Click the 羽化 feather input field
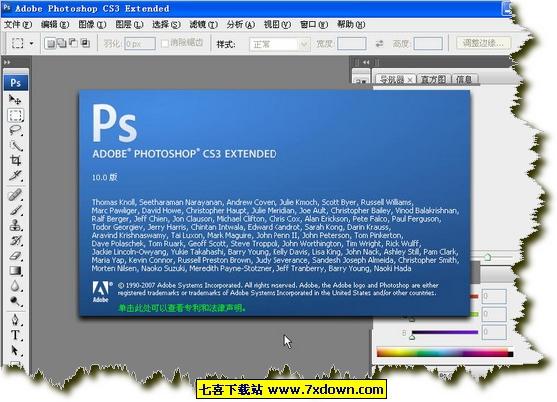 point(140,44)
